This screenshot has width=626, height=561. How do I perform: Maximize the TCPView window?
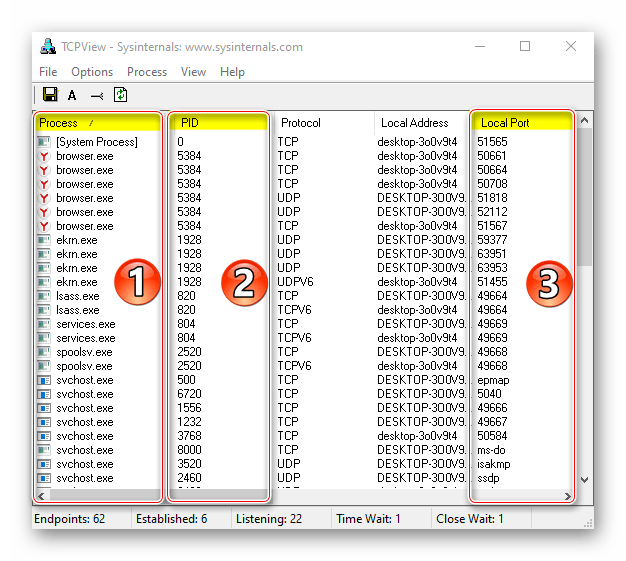click(x=525, y=46)
